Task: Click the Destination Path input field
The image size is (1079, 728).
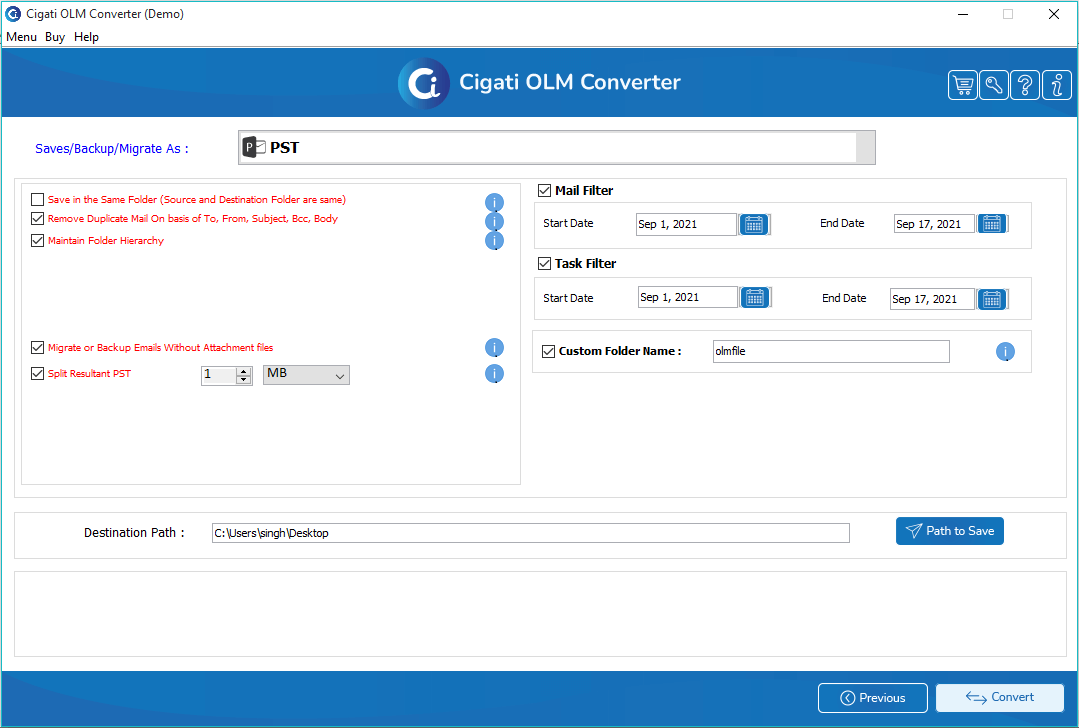Action: point(531,533)
